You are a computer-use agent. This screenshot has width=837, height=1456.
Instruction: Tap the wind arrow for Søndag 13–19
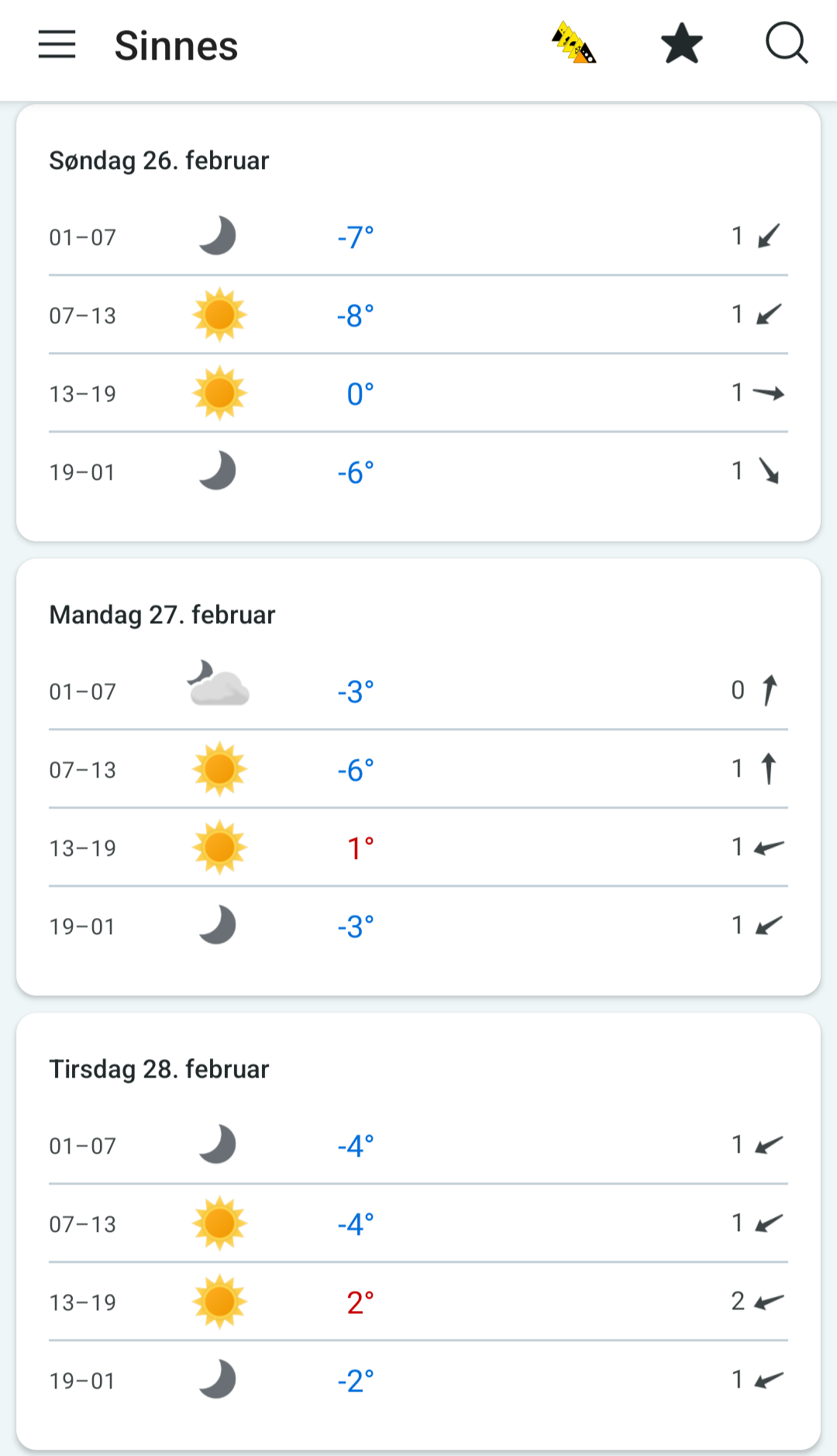[x=768, y=393]
